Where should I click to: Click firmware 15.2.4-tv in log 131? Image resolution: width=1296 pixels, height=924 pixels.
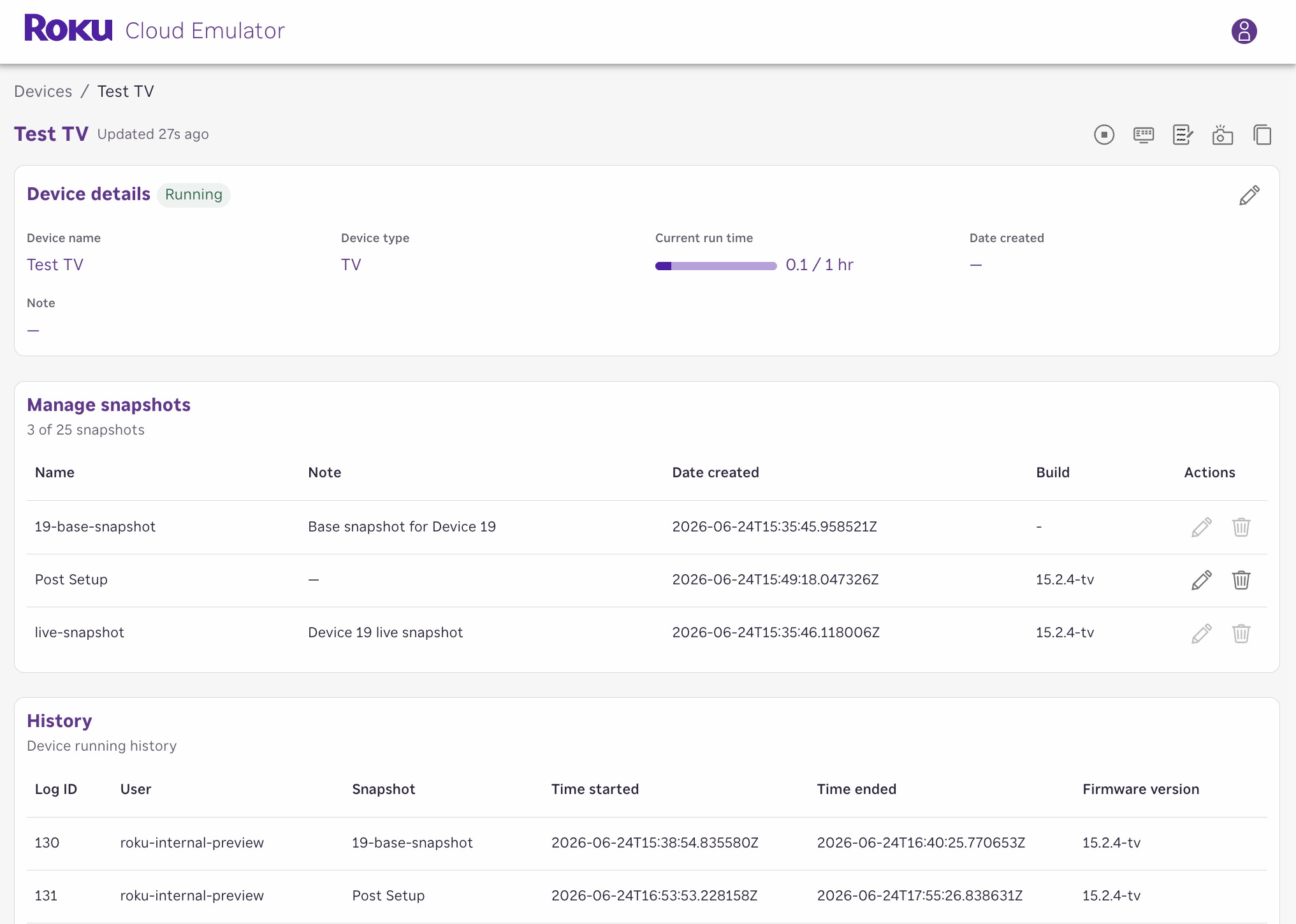click(1111, 895)
